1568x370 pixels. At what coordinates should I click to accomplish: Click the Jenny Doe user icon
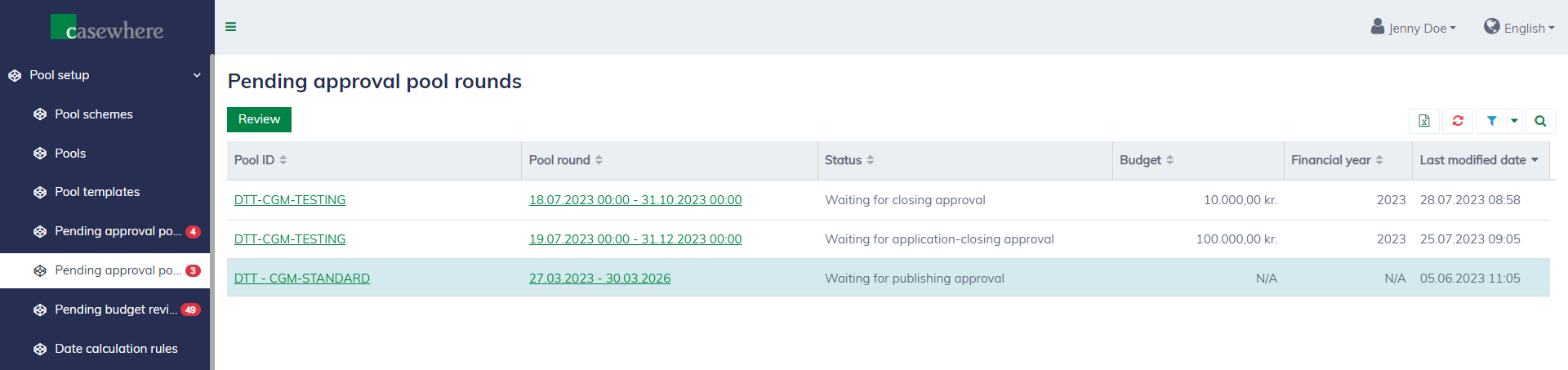point(1378,27)
